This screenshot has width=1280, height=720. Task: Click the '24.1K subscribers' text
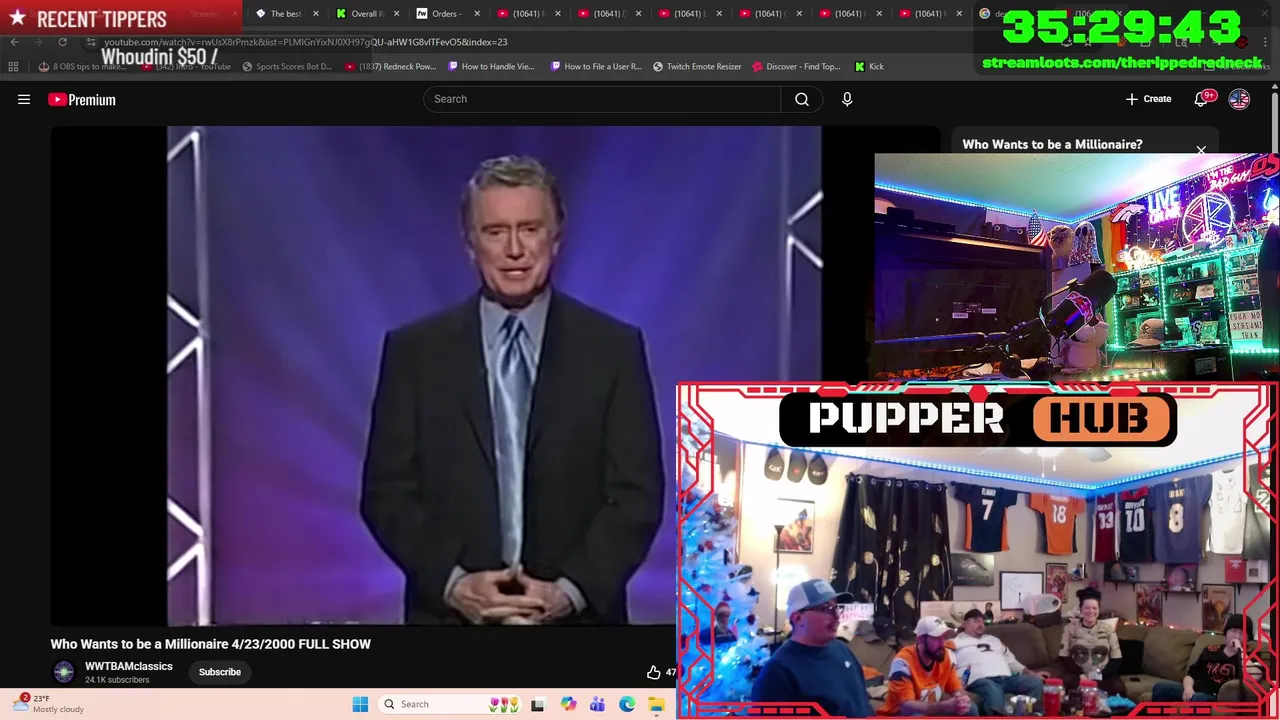point(117,680)
